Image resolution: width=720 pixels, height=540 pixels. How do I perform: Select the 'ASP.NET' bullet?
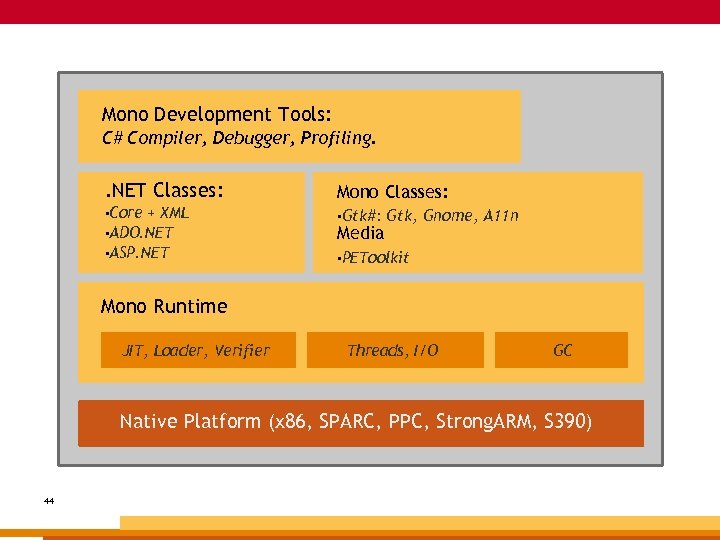pos(137,253)
